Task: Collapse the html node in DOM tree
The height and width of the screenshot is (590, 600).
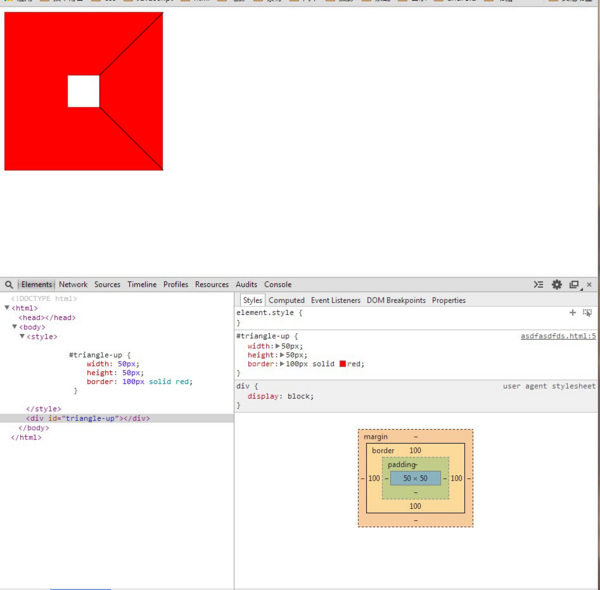Action: tap(8, 308)
